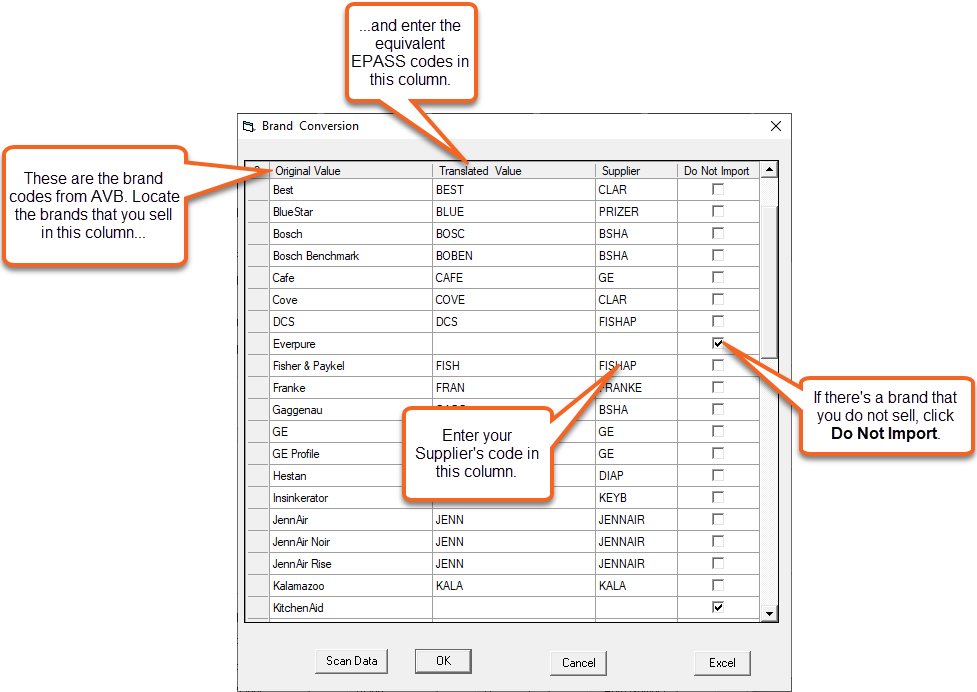The image size is (977, 692).
Task: Select the empty Translated Value cell for KitchenAid
Action: click(x=513, y=608)
